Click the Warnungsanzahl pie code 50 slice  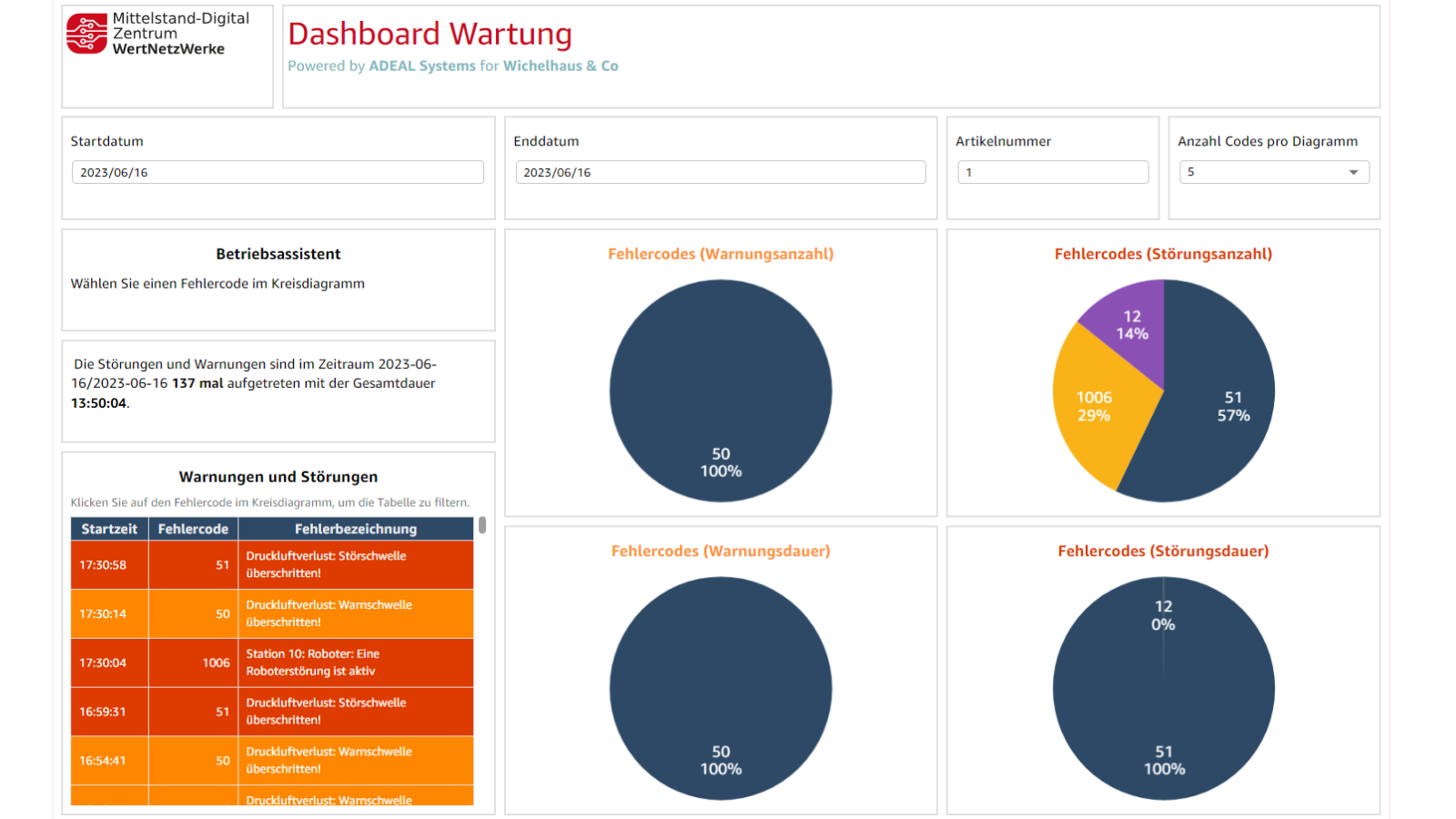click(x=721, y=390)
